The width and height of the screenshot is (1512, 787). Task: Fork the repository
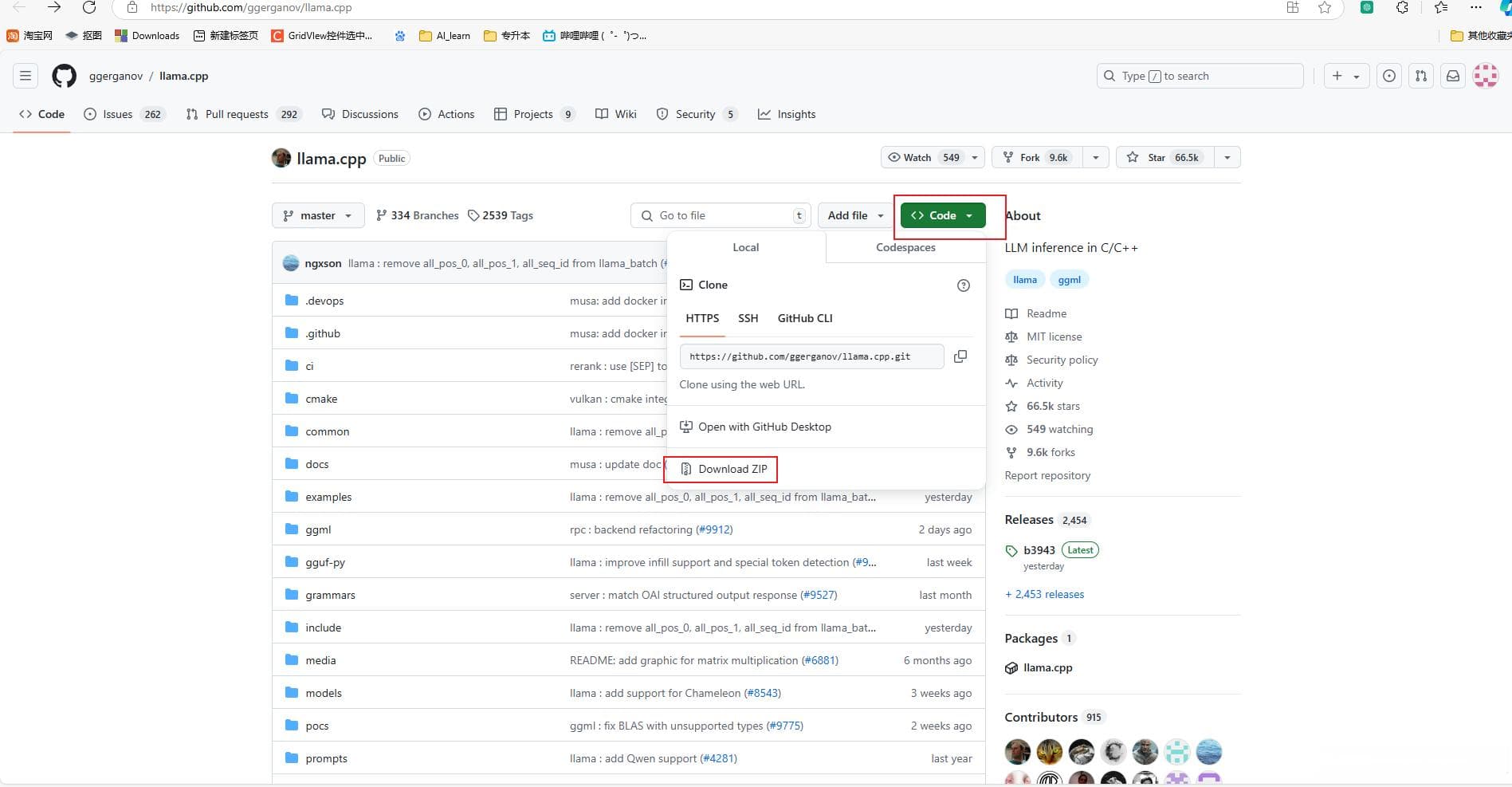[1038, 157]
